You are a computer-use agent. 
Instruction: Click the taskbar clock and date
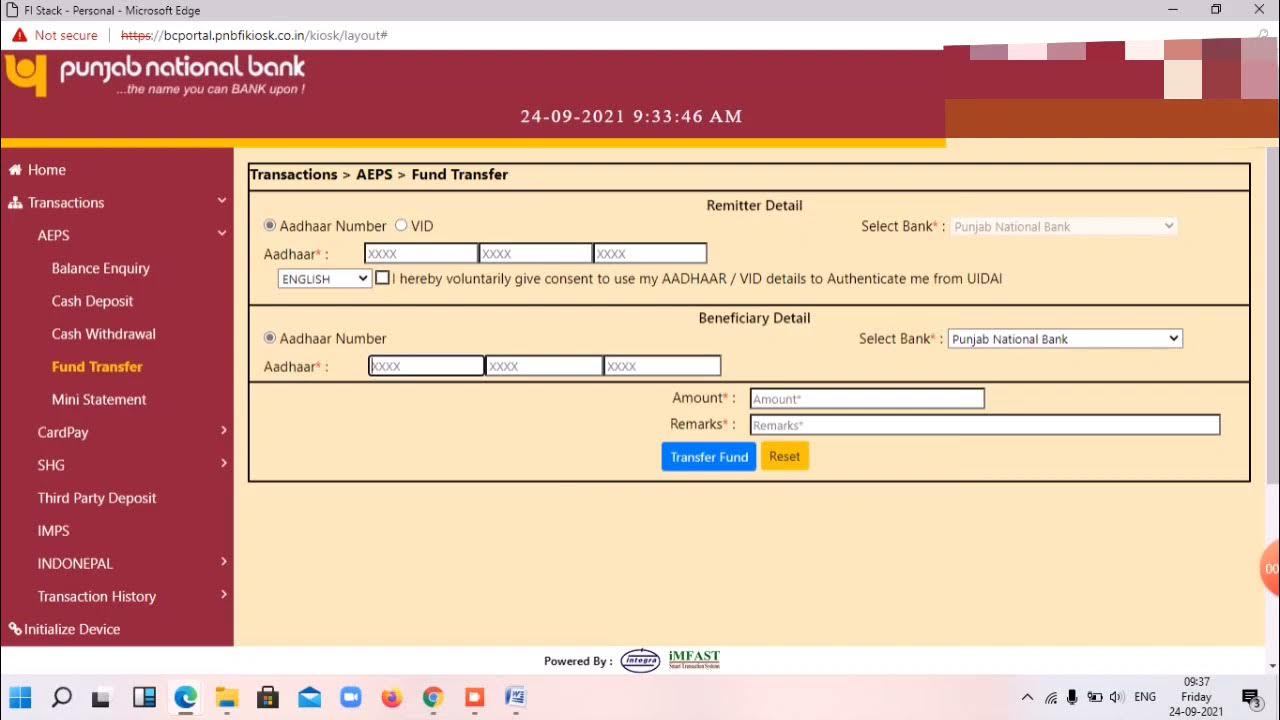1196,697
